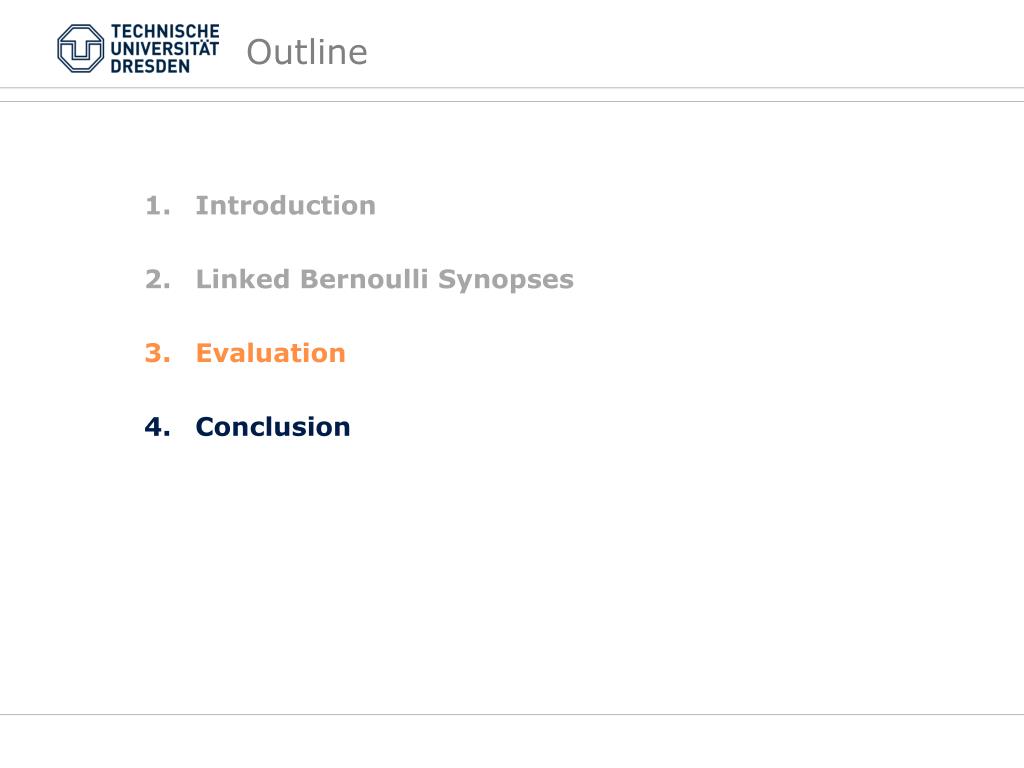Select the word UNIVERSITÄT in the logo
Viewport: 1024px width, 768px height.
click(165, 48)
